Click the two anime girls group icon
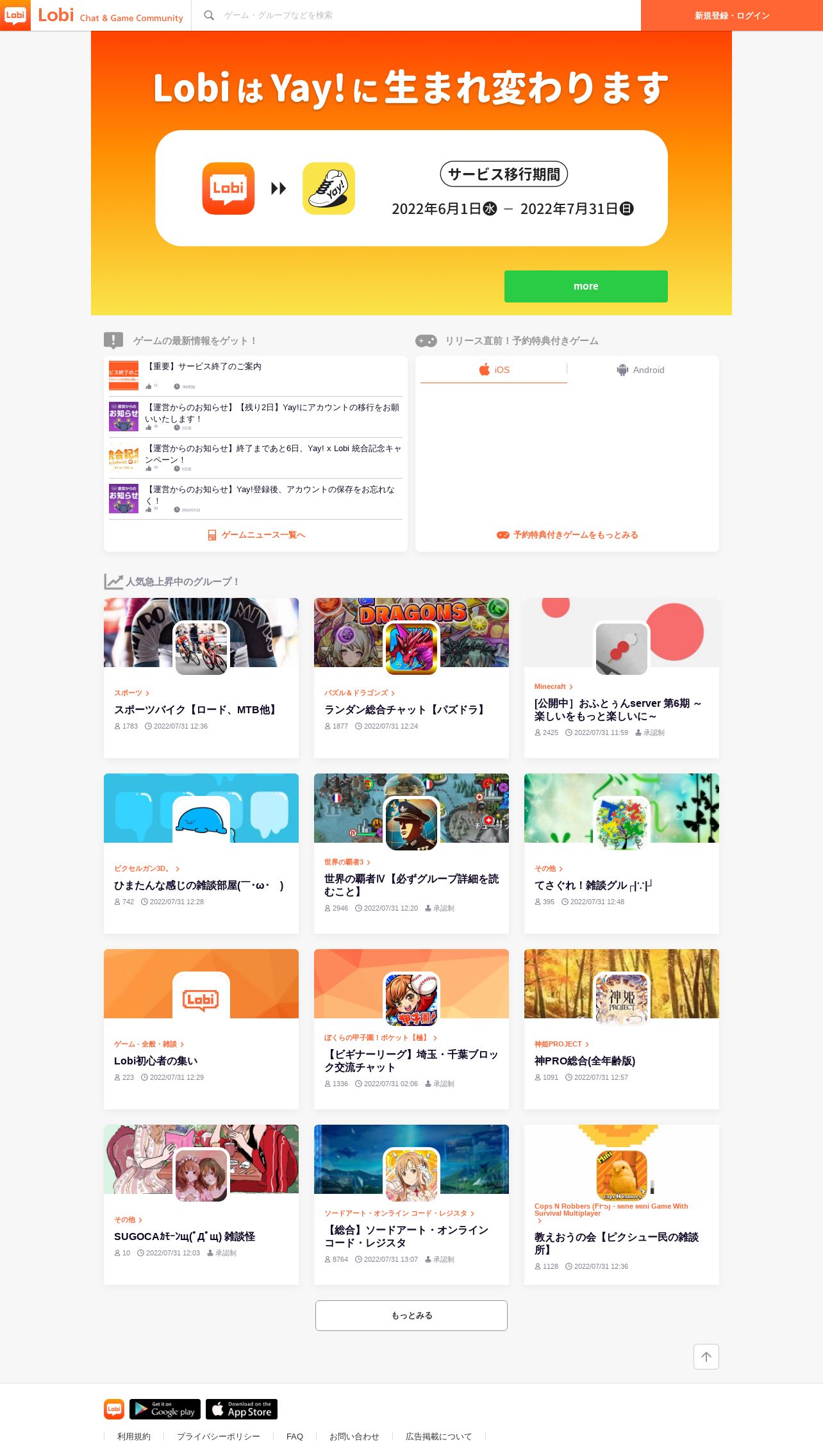This screenshot has width=823, height=1456. 201,1175
